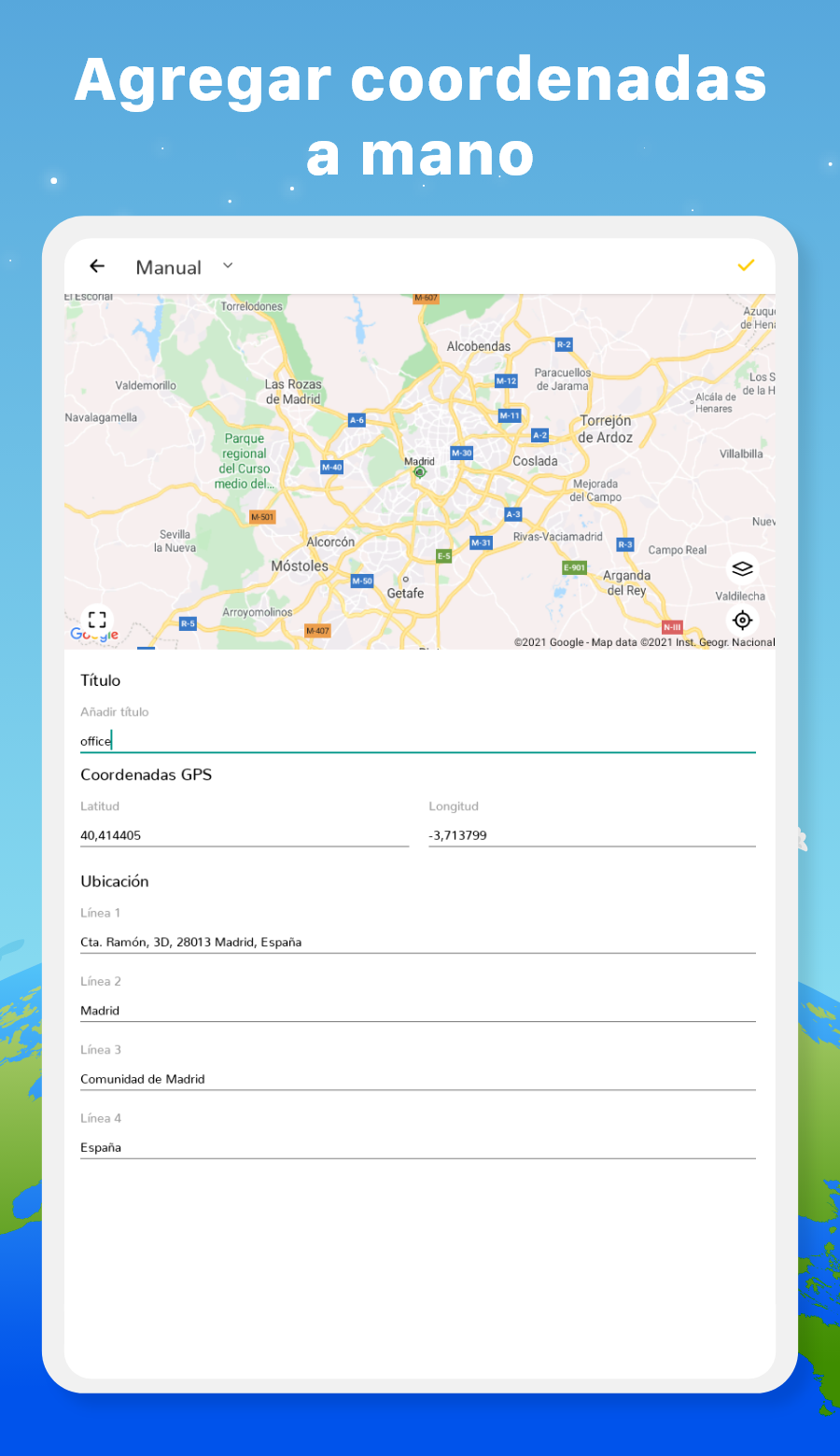The height and width of the screenshot is (1456, 840).
Task: Click the E-901 road badge
Action: [x=574, y=567]
